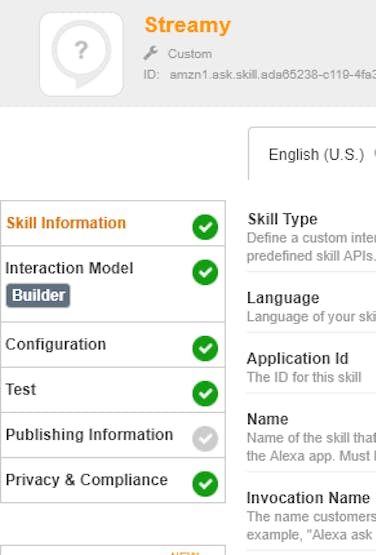Click the green check next to Privacy & Compliance

[x=205, y=484]
